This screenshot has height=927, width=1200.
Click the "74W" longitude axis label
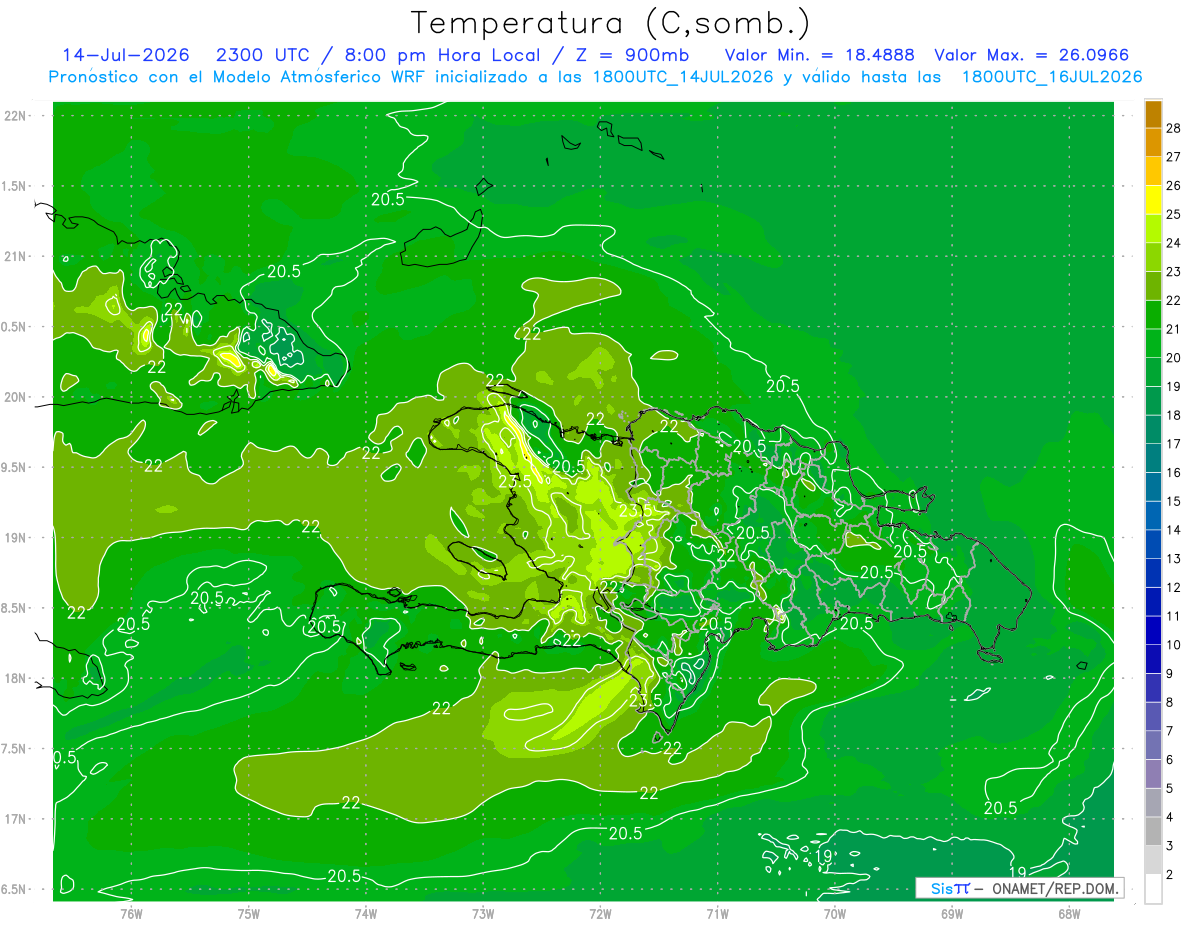366,912
